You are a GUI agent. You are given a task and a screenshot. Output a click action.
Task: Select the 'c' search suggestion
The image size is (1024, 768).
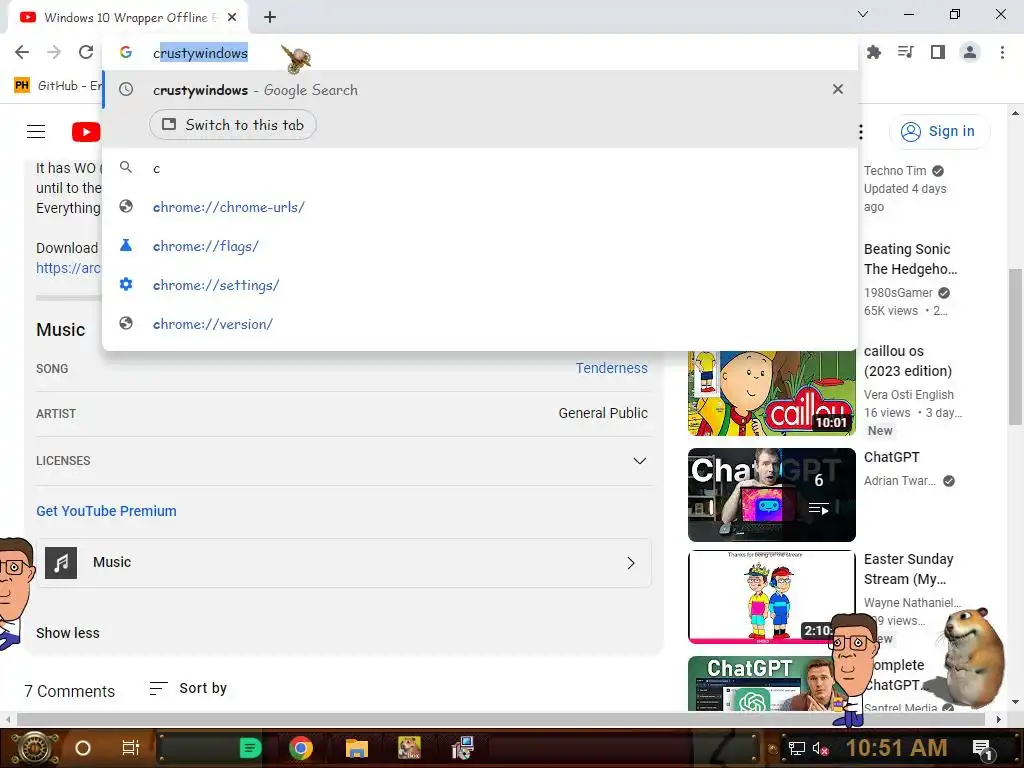(480, 168)
